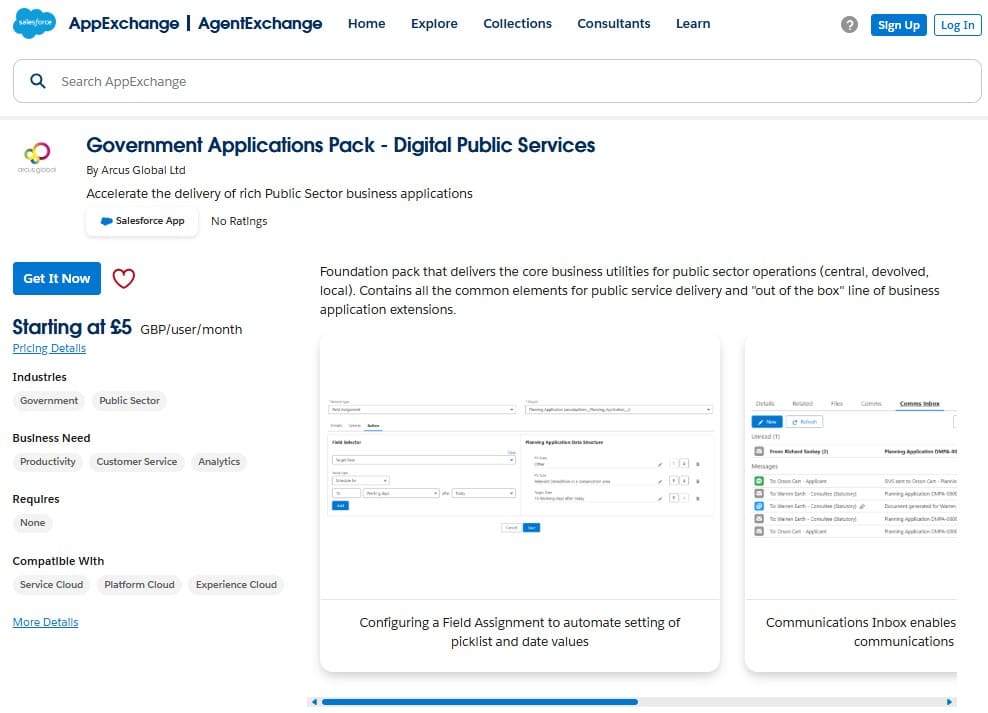Click the Get It Now button

(x=57, y=278)
